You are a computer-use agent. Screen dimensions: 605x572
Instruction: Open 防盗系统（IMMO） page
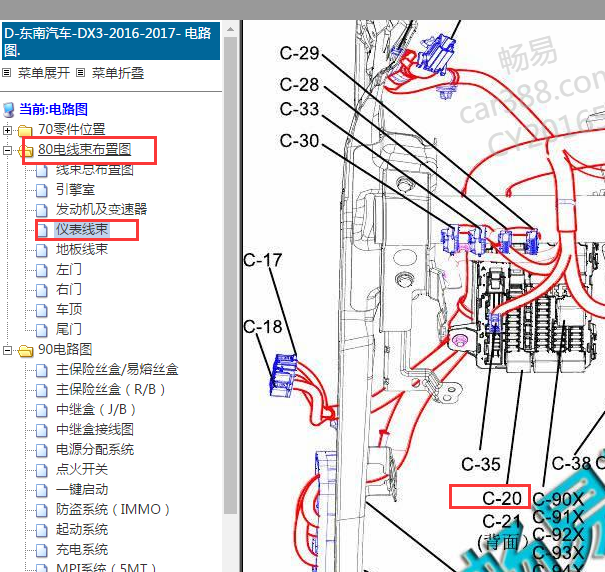113,509
